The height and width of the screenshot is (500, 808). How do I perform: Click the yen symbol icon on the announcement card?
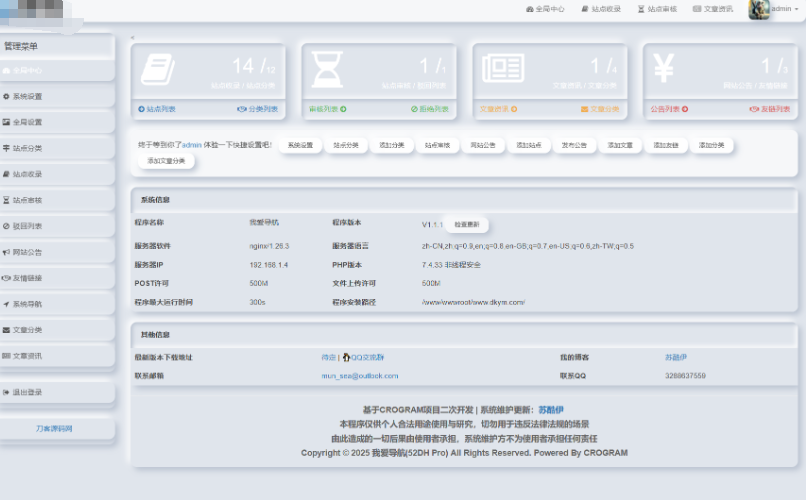[663, 69]
